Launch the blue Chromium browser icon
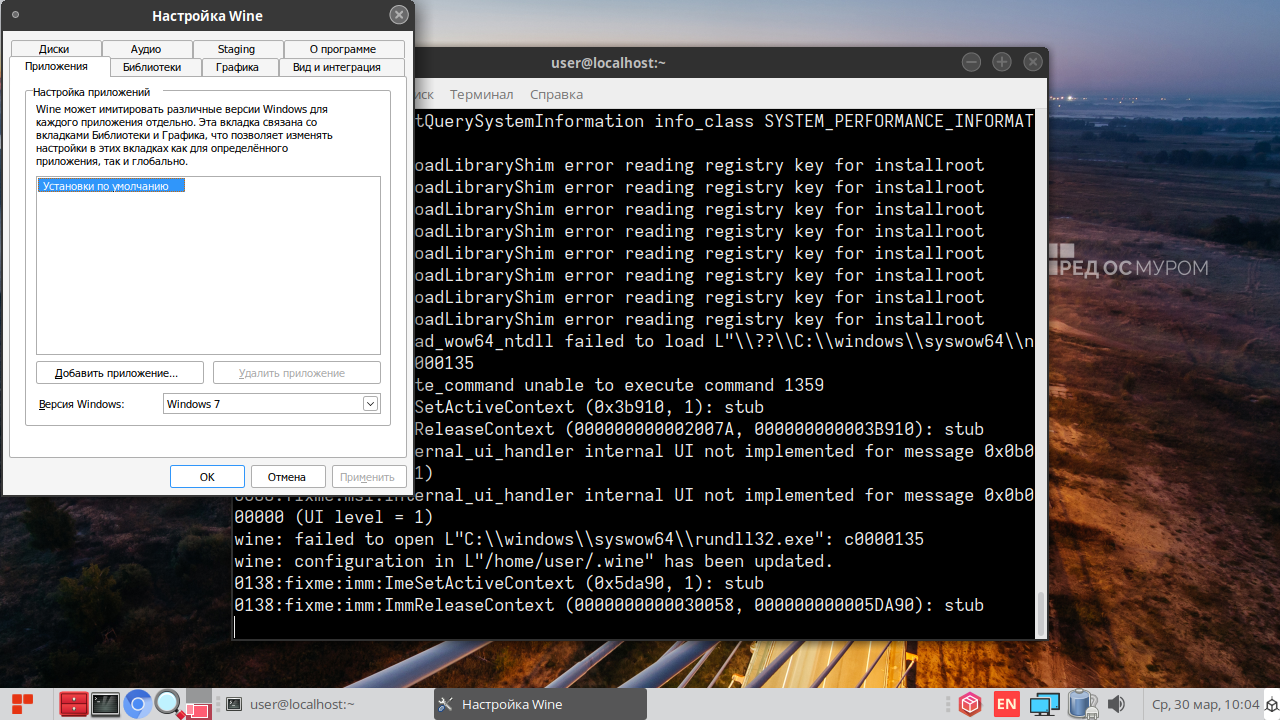 137,704
